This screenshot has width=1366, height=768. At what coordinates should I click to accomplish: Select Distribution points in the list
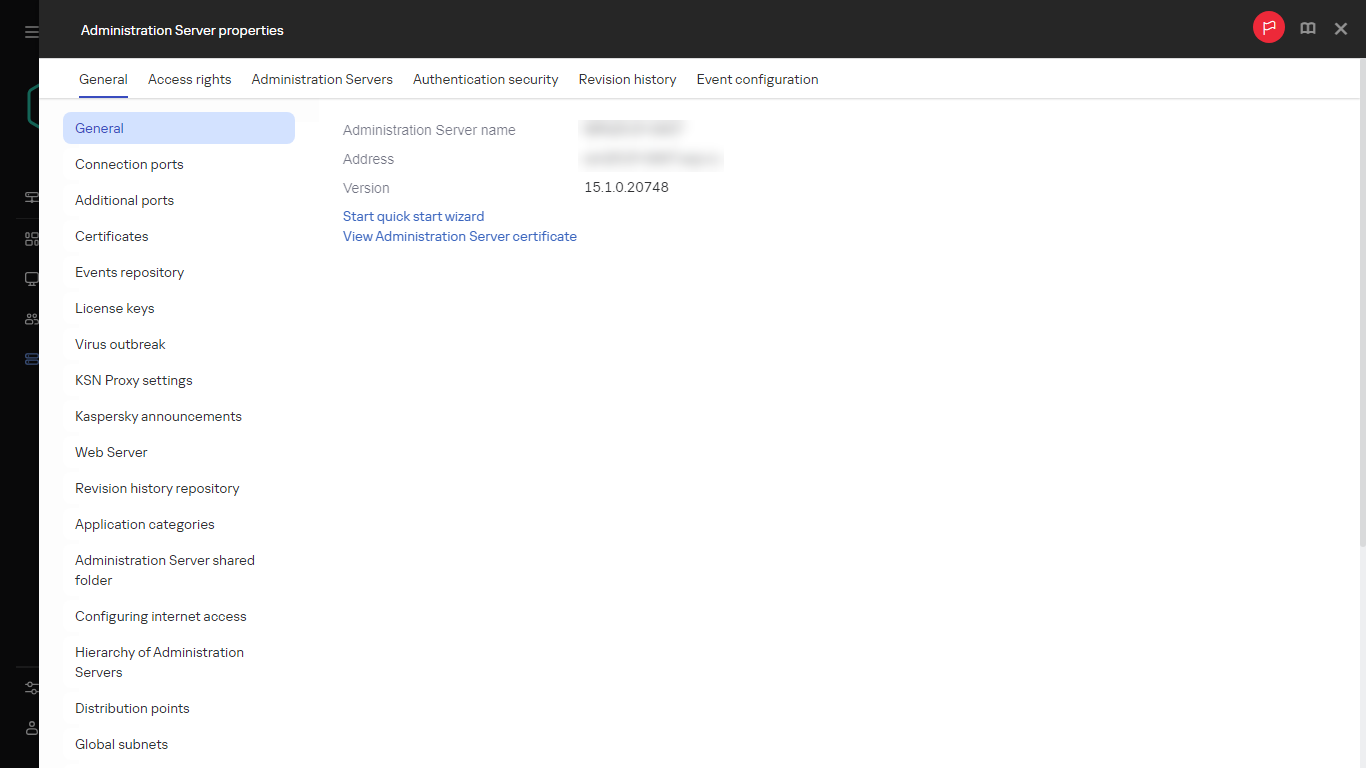pyautogui.click(x=132, y=708)
